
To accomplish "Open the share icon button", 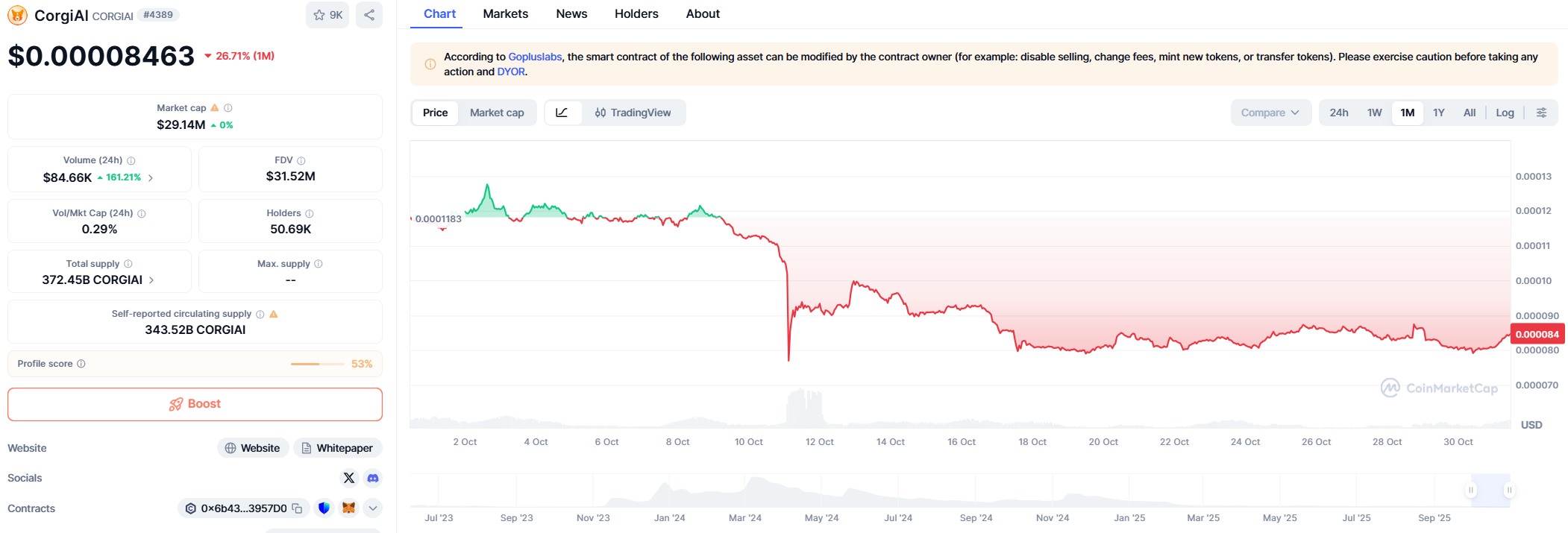I will coord(369,15).
